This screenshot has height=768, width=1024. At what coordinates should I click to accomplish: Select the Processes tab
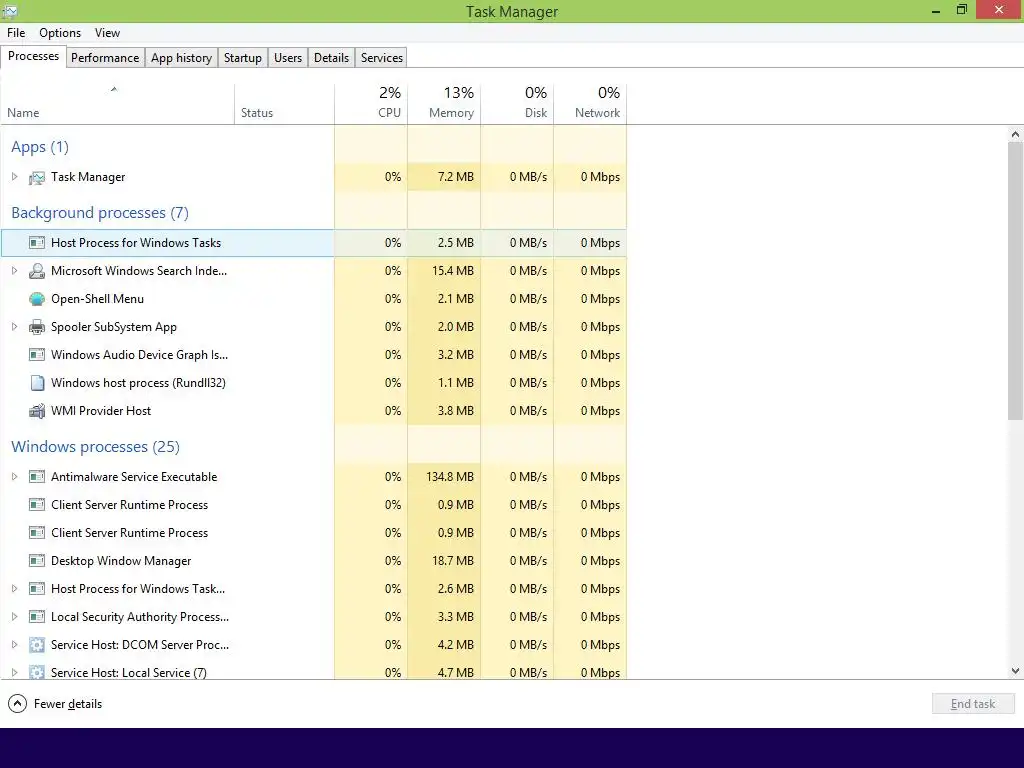33,56
